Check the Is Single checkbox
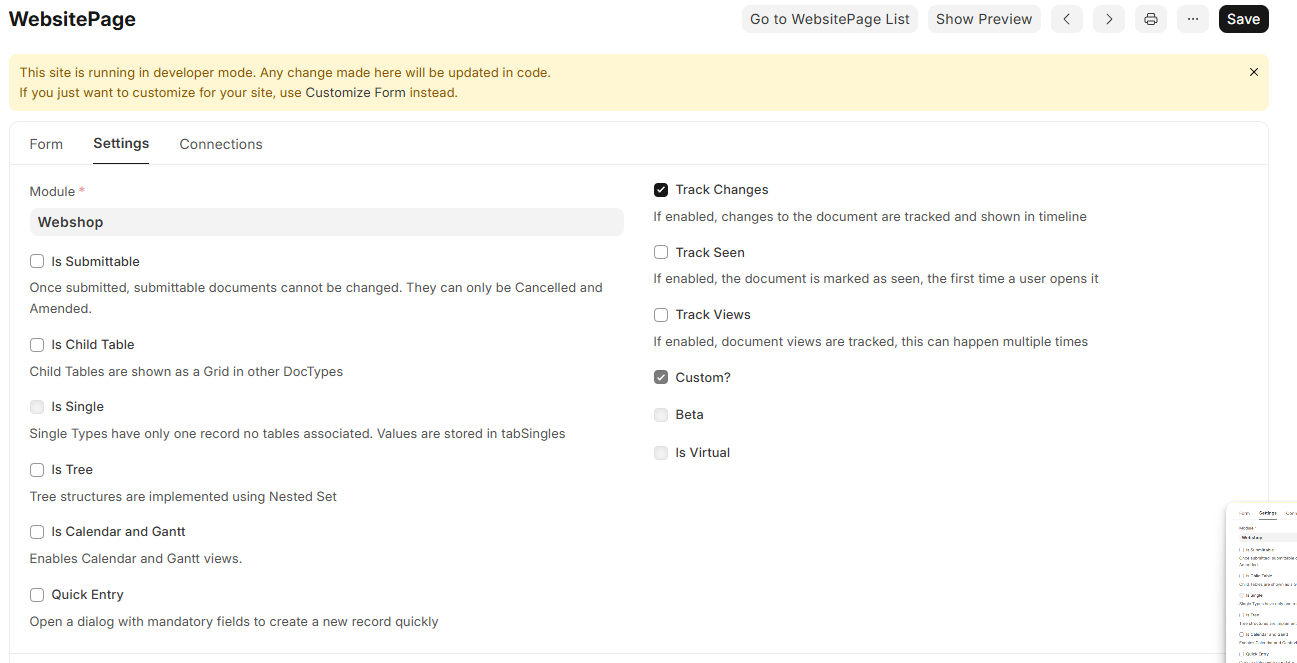The image size is (1297, 663). pos(37,407)
